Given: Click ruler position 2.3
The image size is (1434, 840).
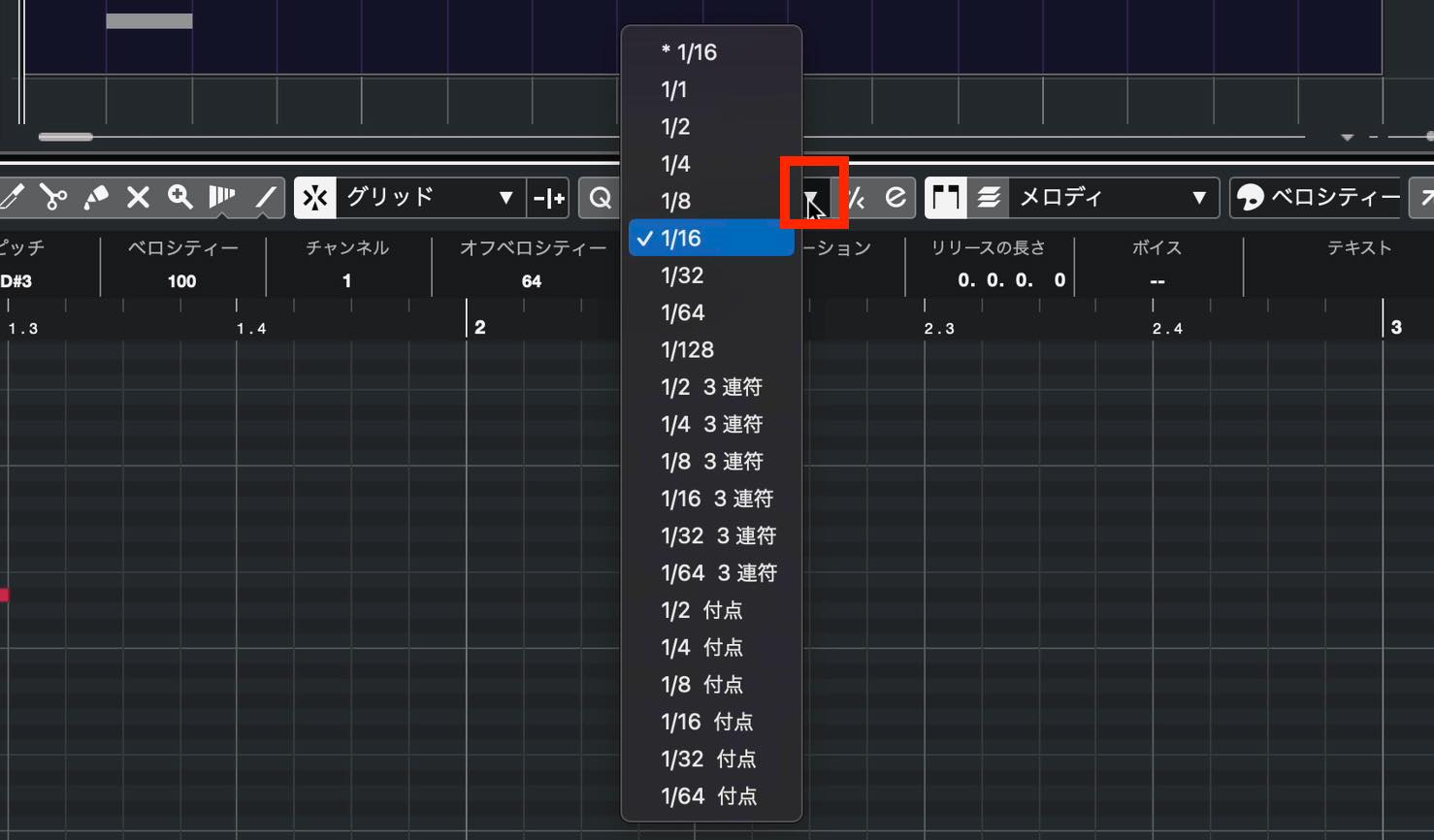Looking at the screenshot, I should 939,329.
